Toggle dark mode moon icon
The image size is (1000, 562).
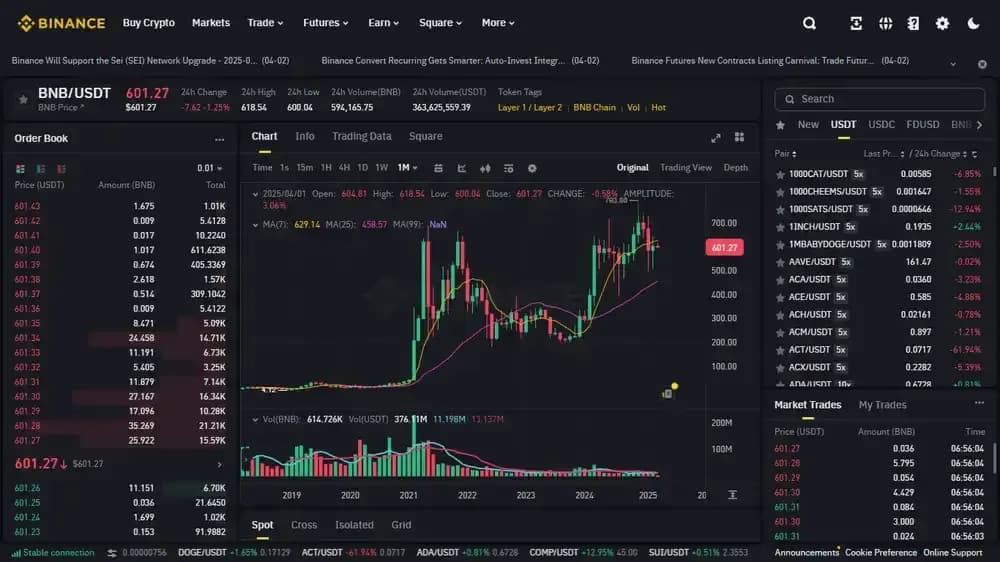click(973, 23)
